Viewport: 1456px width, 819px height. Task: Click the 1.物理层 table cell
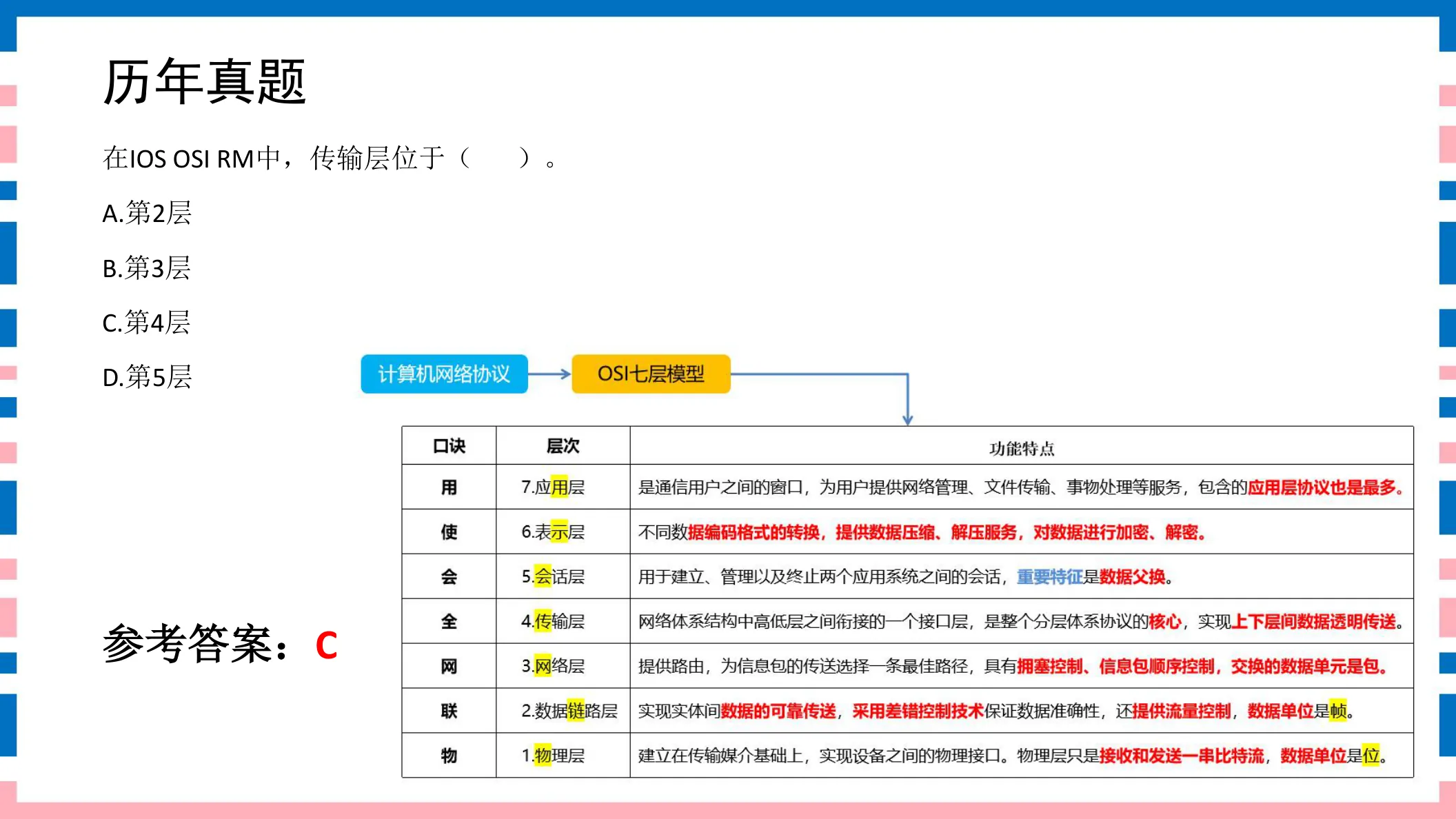pos(563,756)
